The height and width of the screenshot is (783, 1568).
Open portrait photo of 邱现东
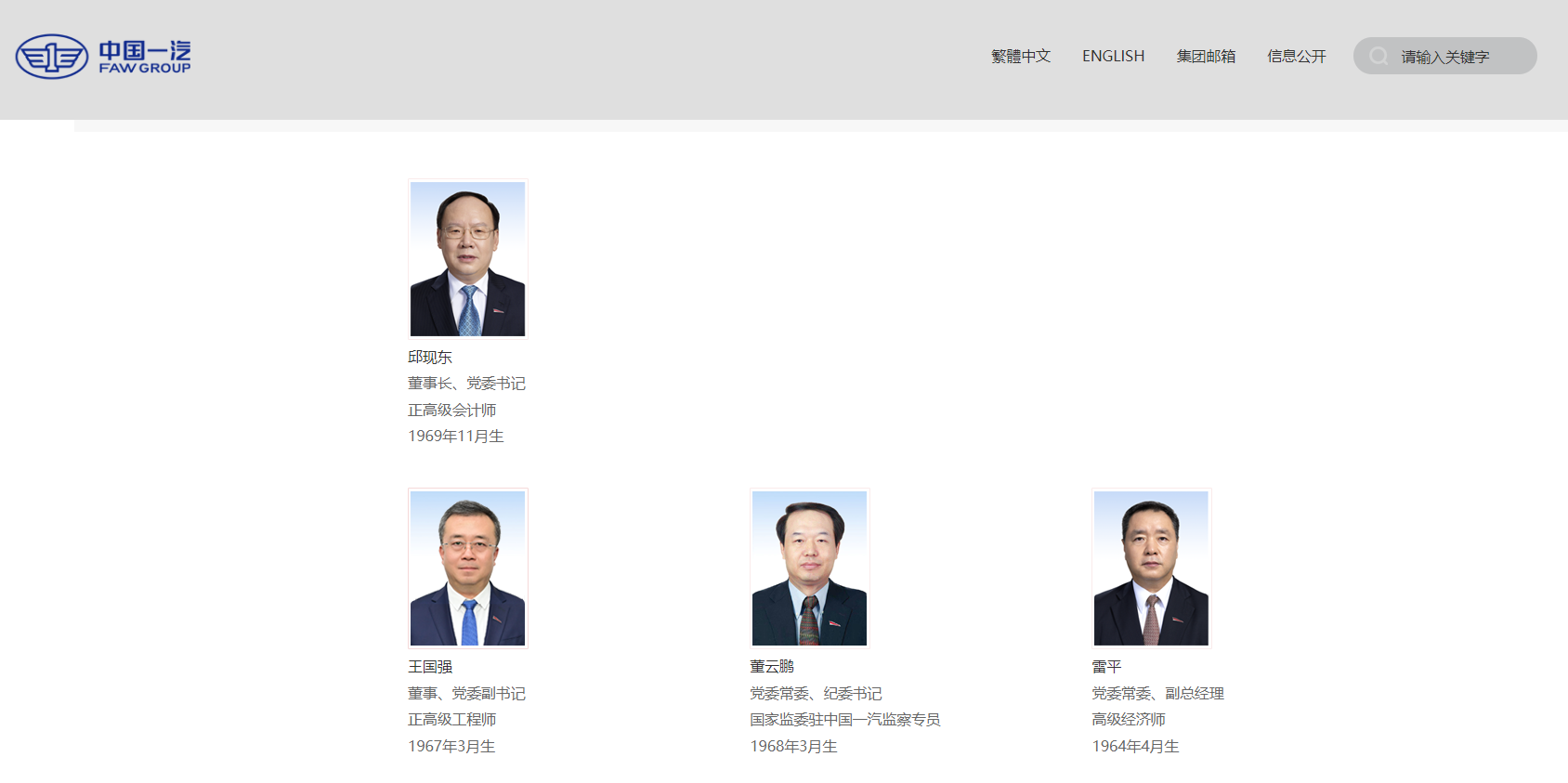click(x=468, y=259)
